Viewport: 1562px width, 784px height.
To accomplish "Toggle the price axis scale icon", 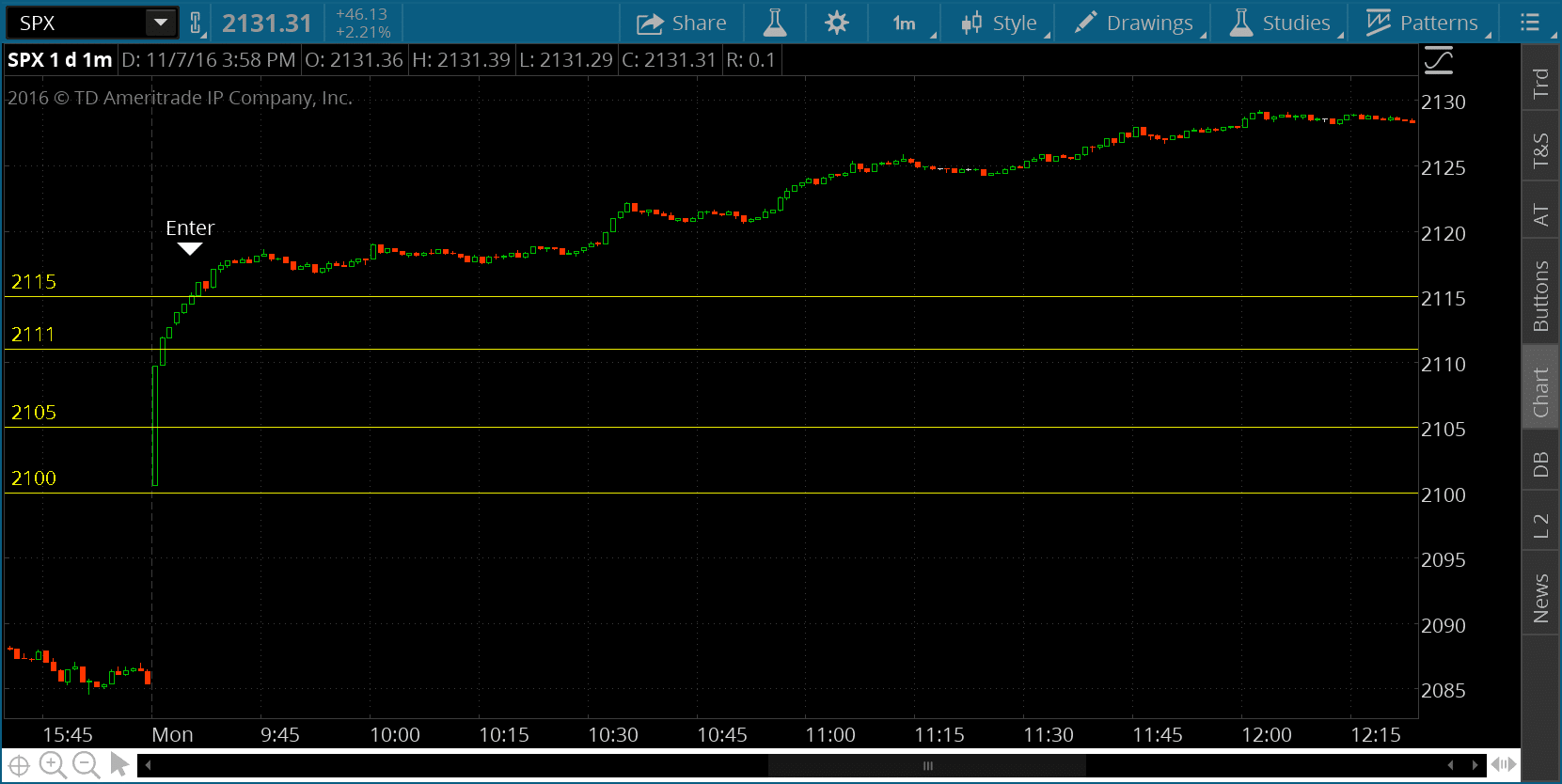I will (1439, 61).
